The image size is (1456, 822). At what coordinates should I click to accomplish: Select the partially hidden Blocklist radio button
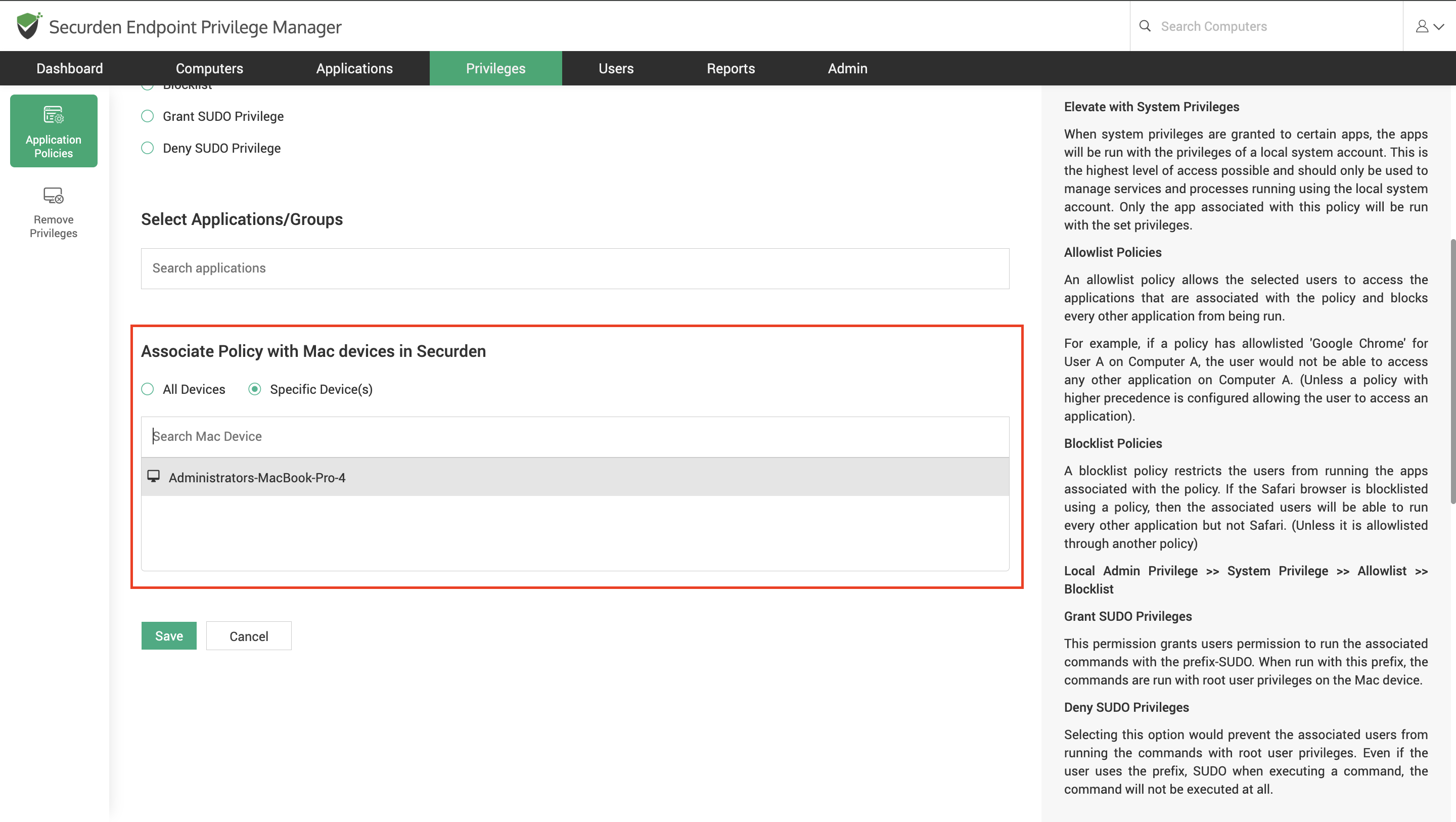[148, 87]
